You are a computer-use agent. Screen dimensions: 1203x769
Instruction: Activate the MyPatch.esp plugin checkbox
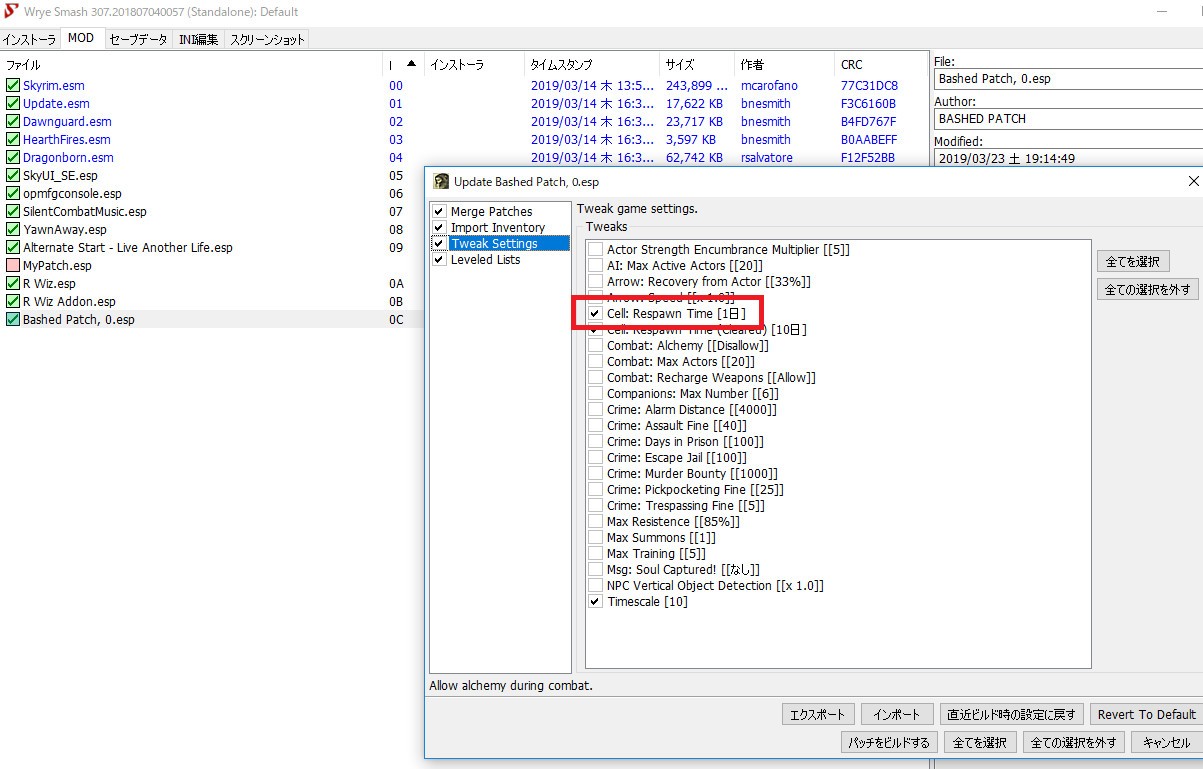[x=13, y=266]
